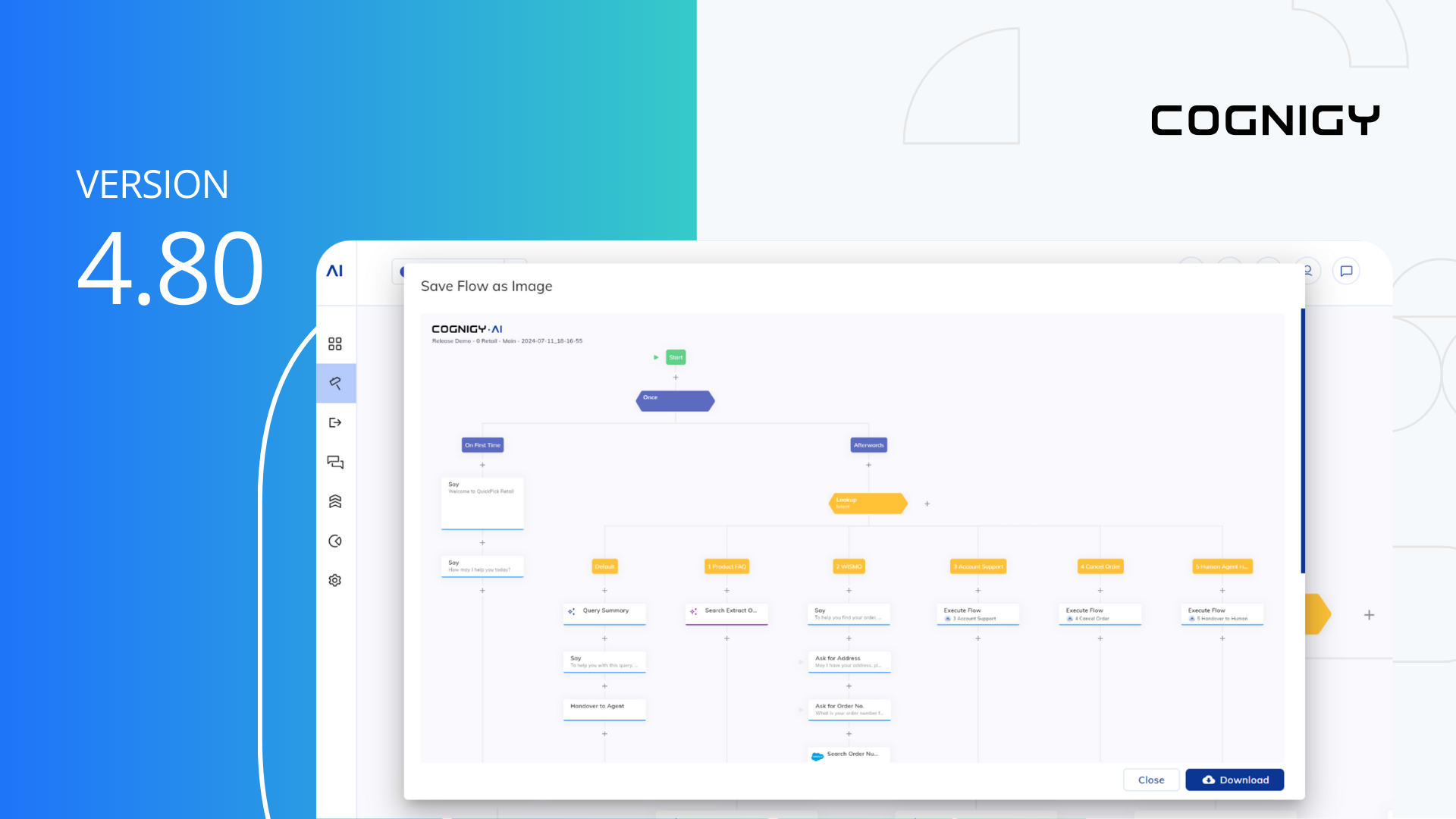Select the Once node in the flow
Image resolution: width=1456 pixels, height=819 pixels.
point(675,400)
